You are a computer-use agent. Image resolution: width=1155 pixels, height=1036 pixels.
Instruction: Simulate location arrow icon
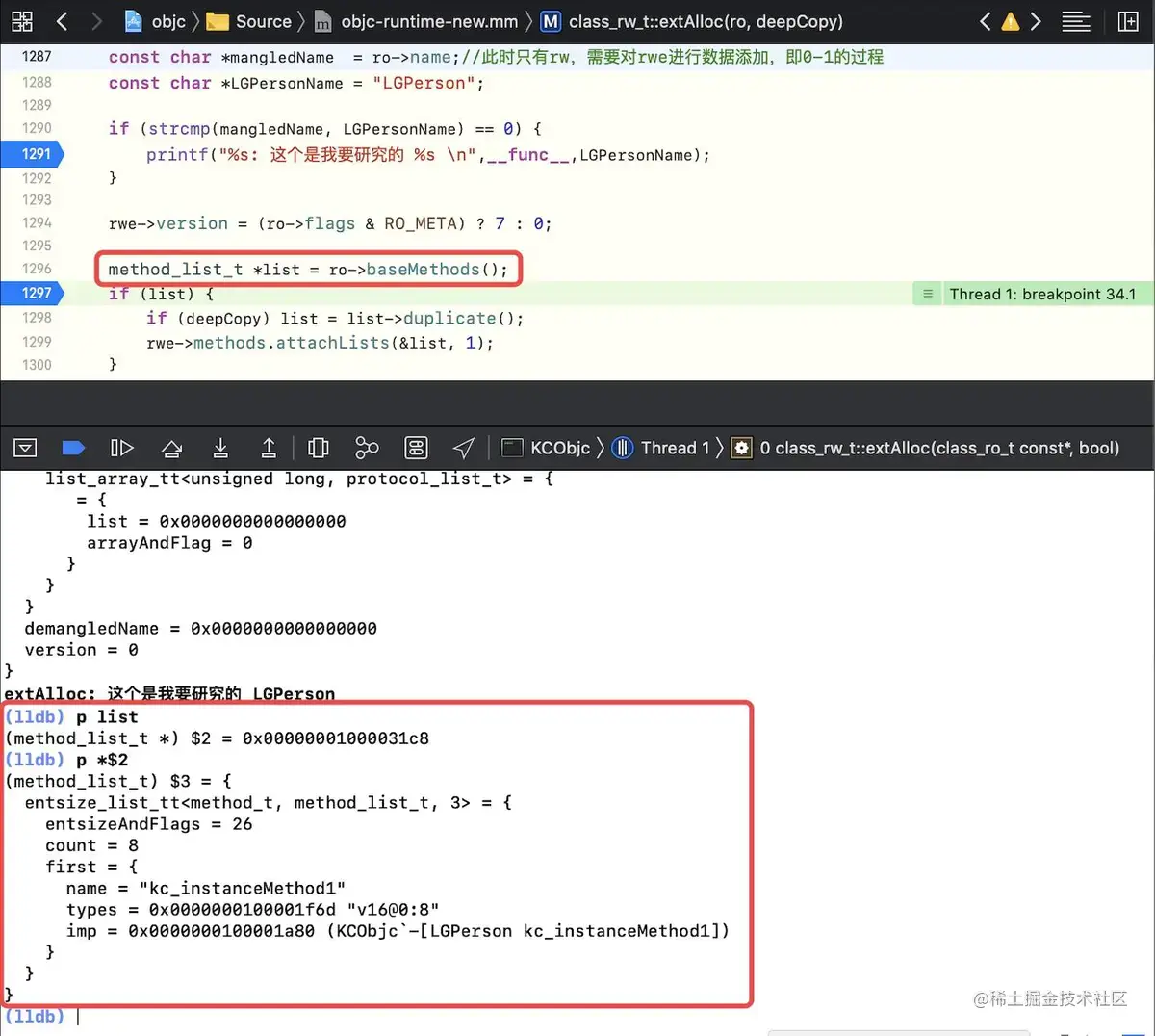pos(464,448)
